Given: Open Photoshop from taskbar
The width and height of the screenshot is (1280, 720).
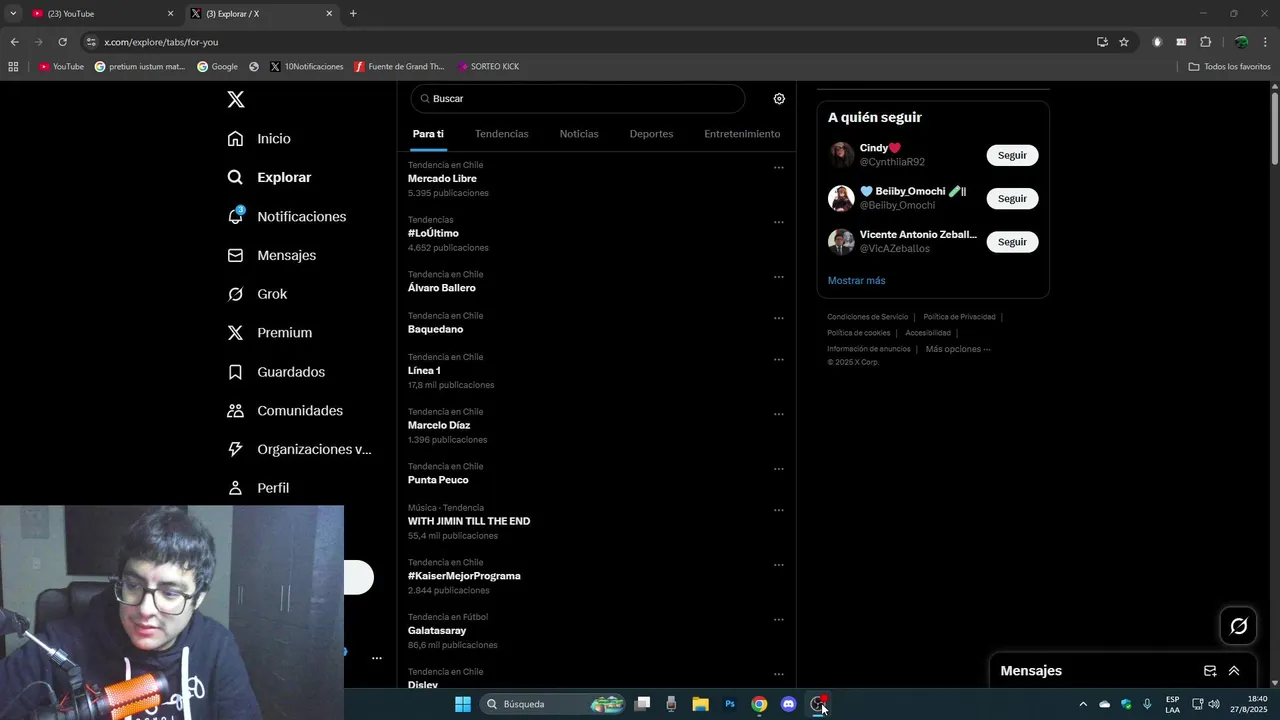Looking at the screenshot, I should pyautogui.click(x=730, y=704).
